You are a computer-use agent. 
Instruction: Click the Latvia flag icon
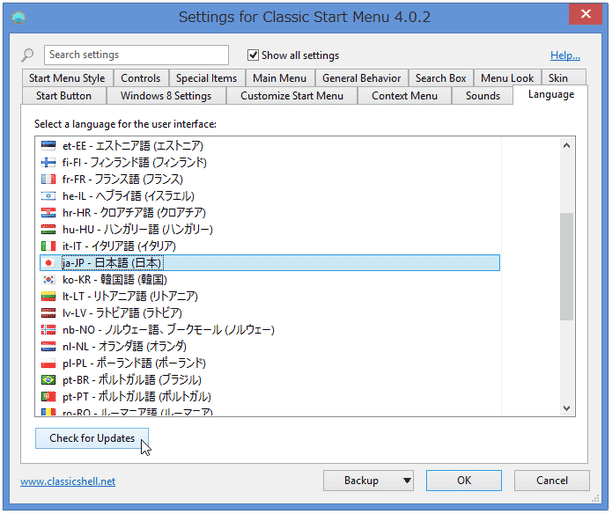pos(48,313)
